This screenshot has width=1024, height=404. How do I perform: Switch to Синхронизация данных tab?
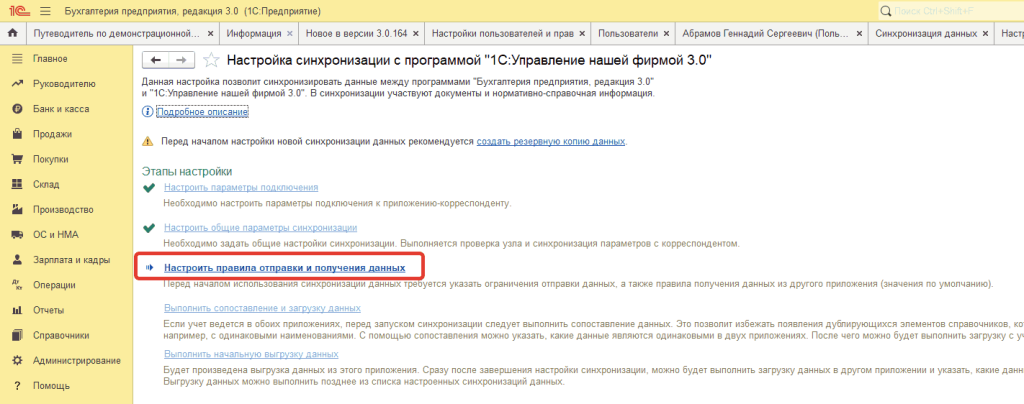pyautogui.click(x=926, y=33)
